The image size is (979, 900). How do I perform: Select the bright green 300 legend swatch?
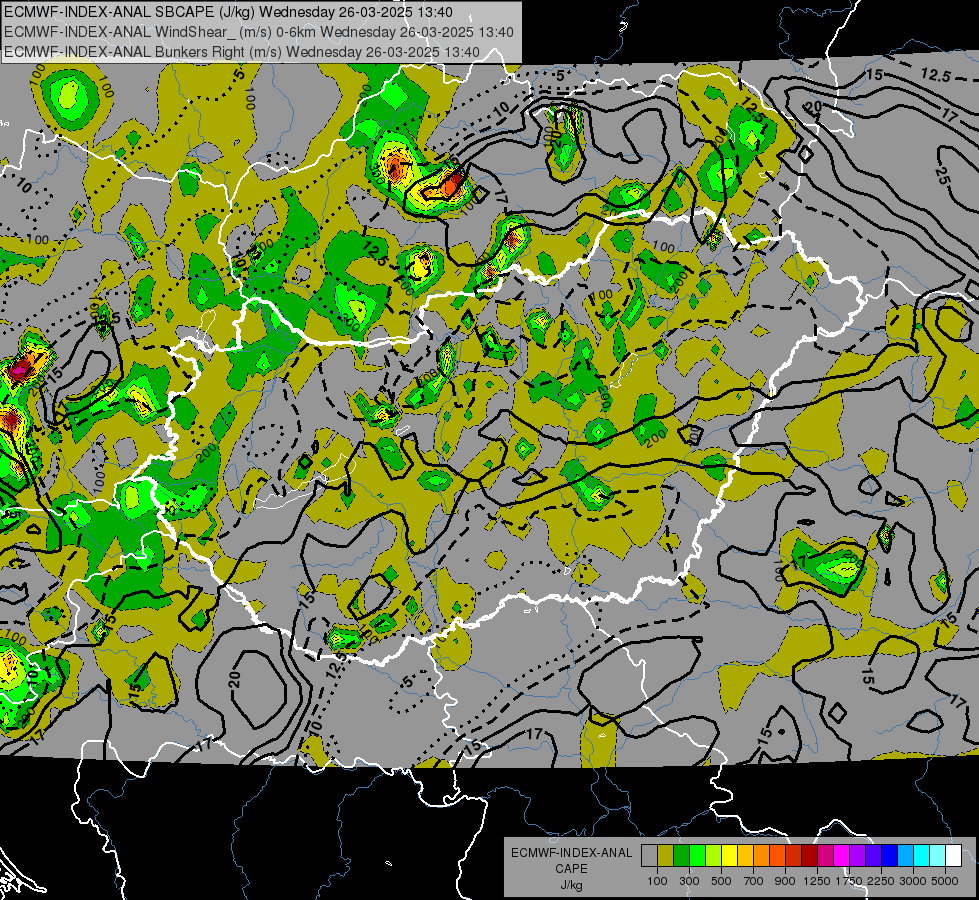click(697, 856)
